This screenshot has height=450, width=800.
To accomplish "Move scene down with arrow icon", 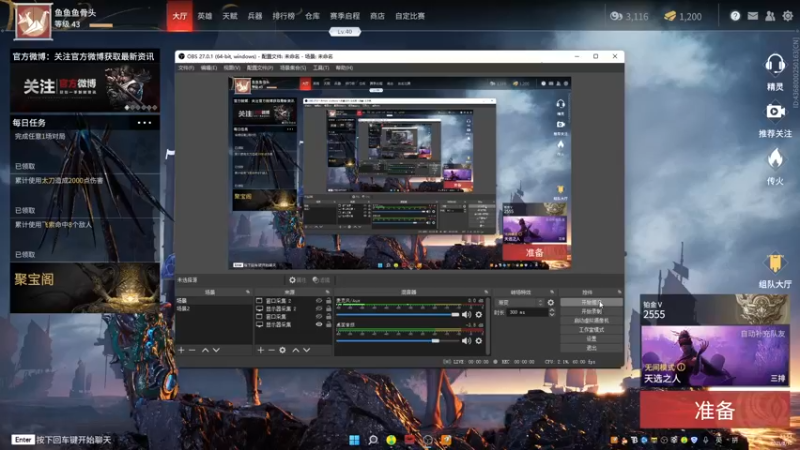I will click(x=216, y=350).
